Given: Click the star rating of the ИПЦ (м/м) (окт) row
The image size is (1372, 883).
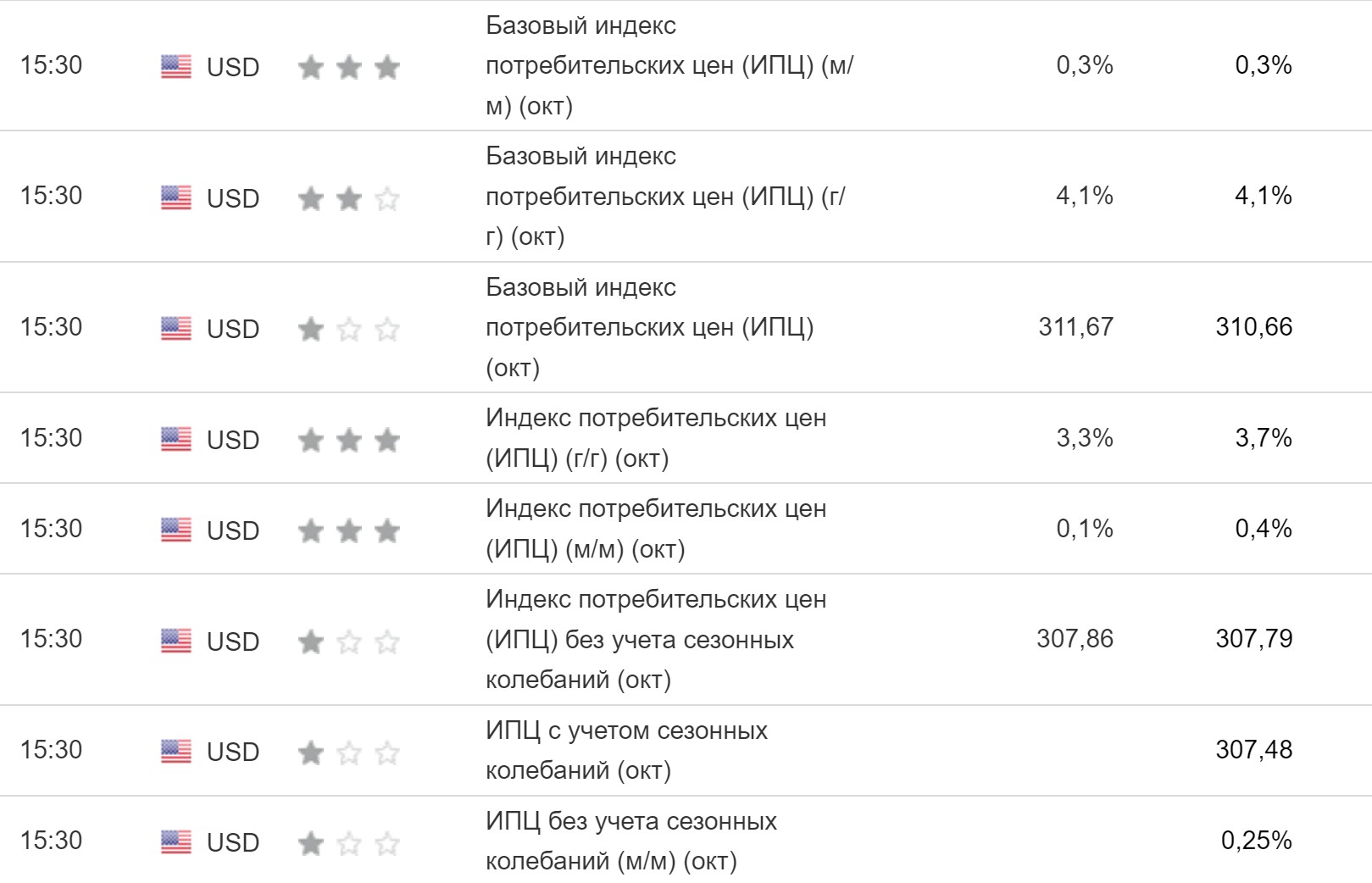Looking at the screenshot, I should [x=348, y=530].
